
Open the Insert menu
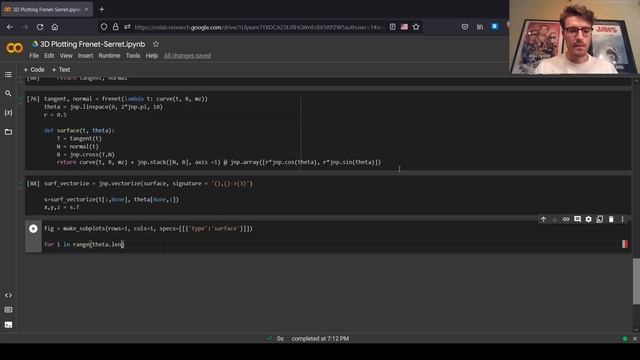click(85, 56)
